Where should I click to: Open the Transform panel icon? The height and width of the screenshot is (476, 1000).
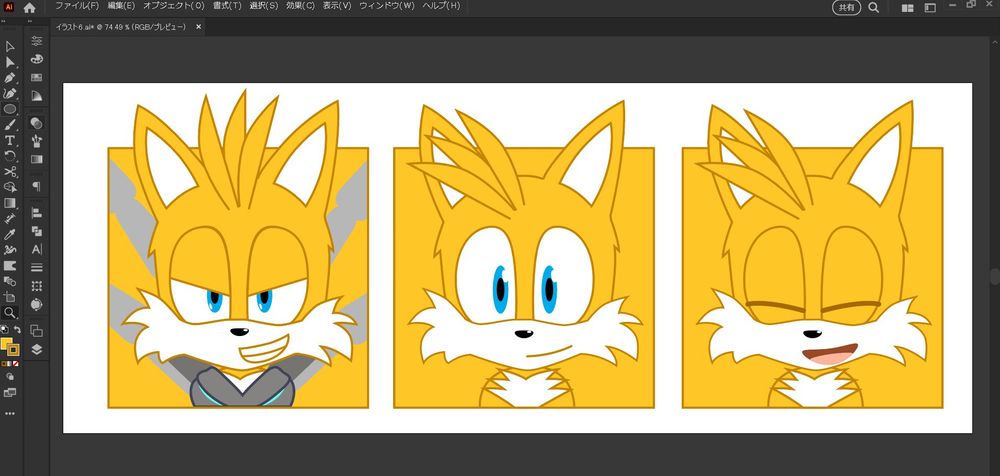coord(36,286)
